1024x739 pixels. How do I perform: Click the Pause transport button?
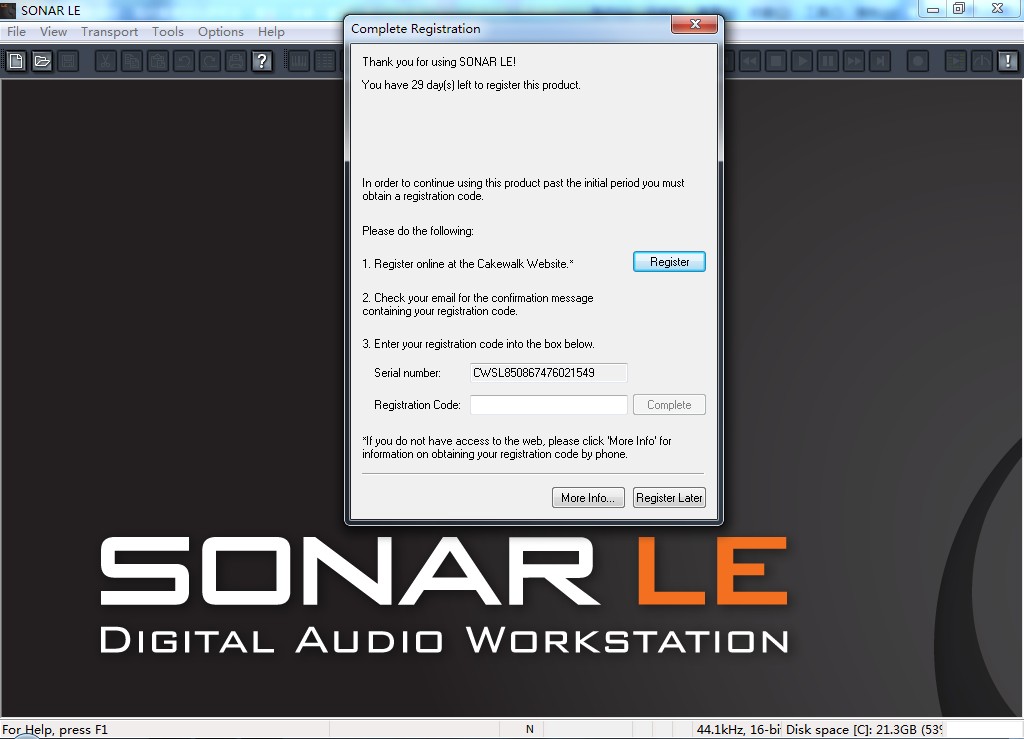point(828,61)
